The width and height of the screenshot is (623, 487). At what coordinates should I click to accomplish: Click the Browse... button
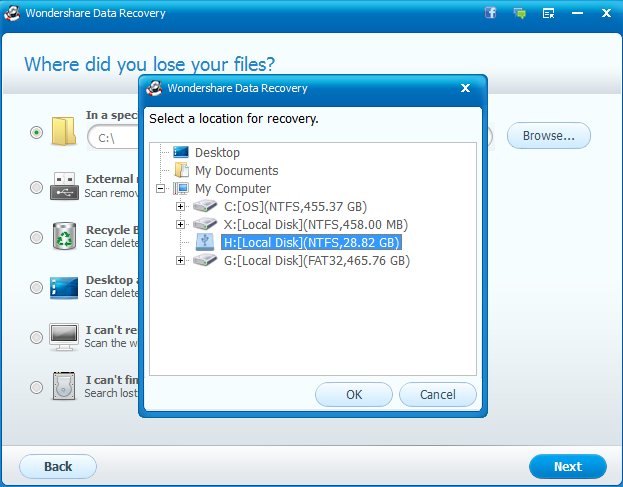click(x=549, y=135)
